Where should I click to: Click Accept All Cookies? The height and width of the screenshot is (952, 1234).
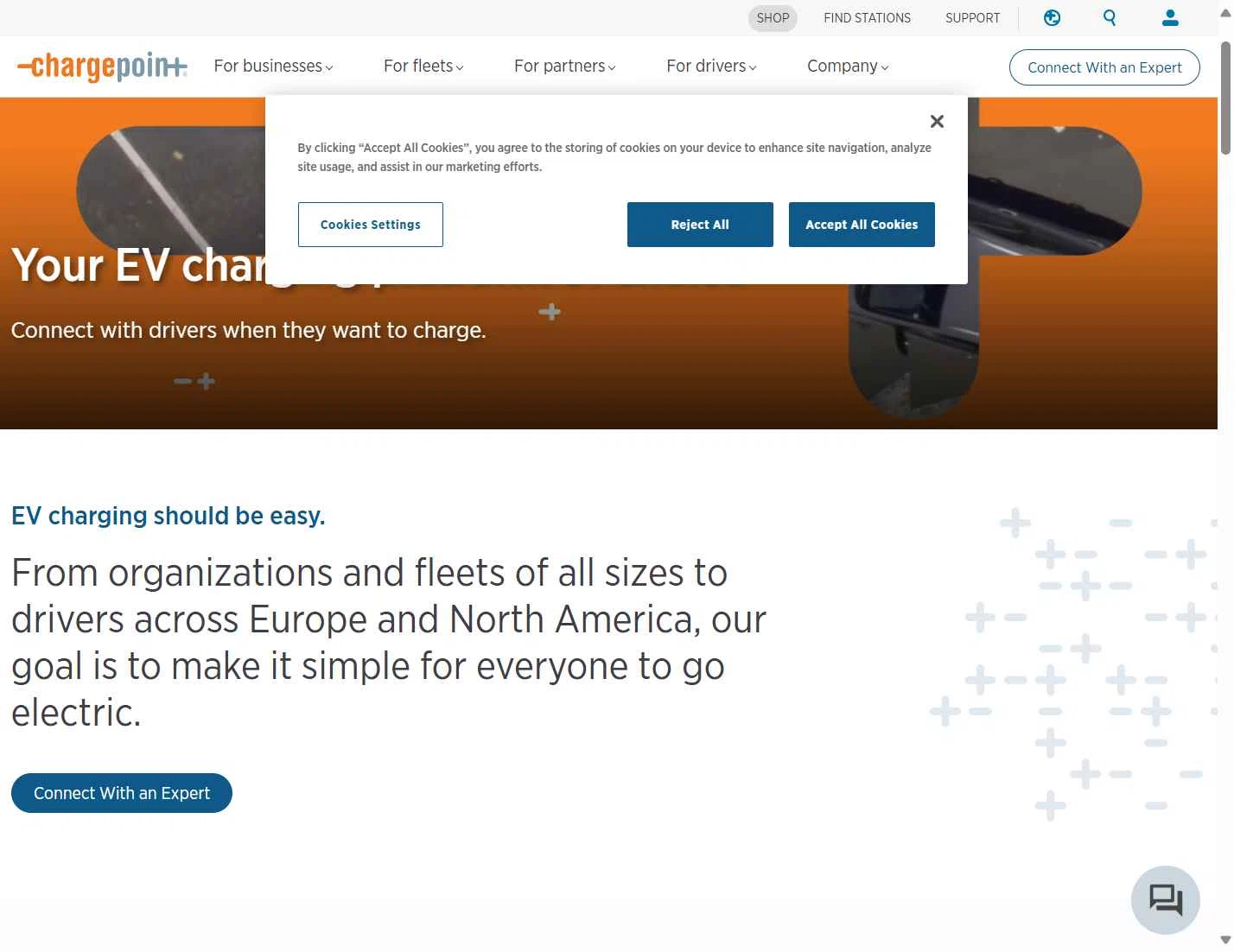[x=862, y=225]
